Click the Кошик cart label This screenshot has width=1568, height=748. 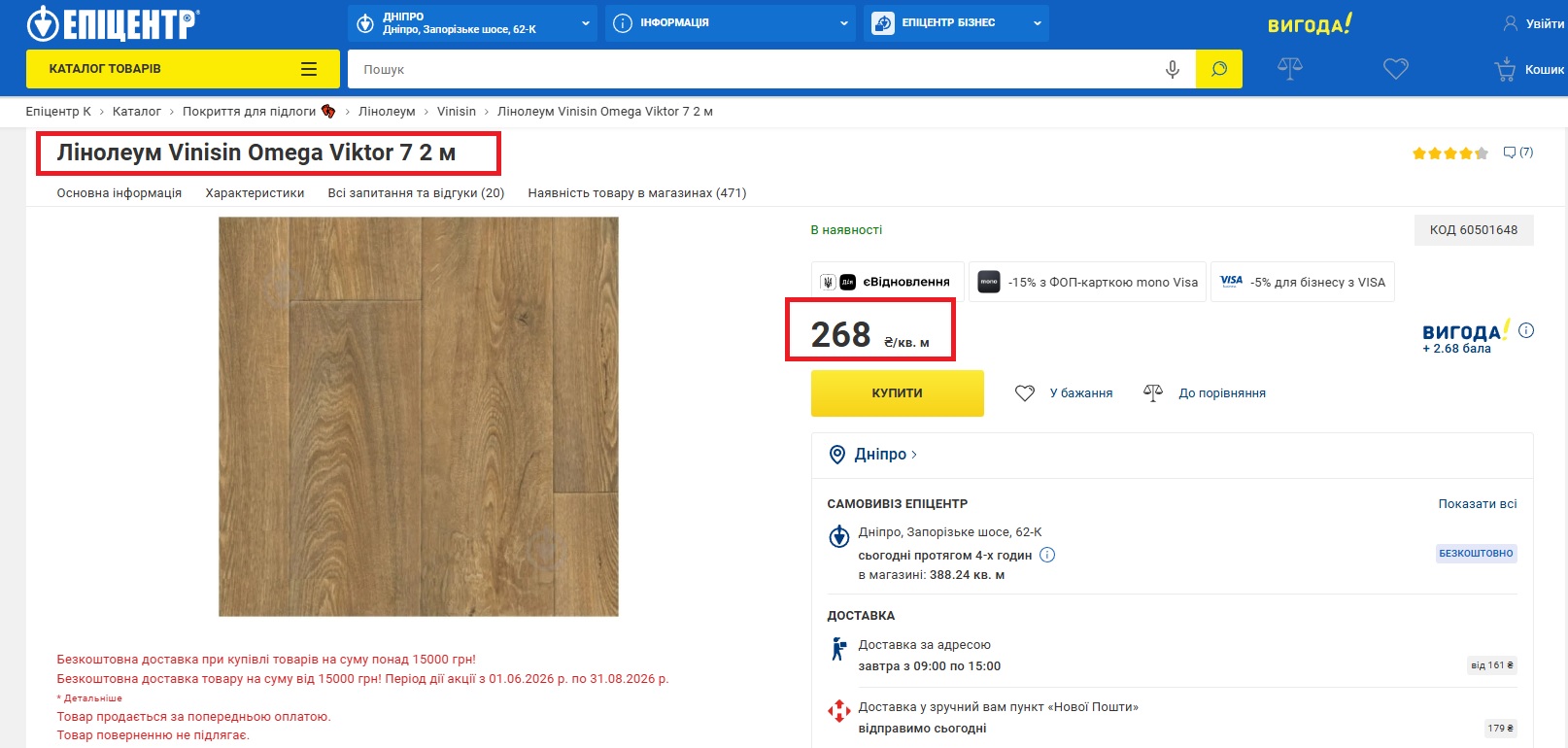(1545, 70)
